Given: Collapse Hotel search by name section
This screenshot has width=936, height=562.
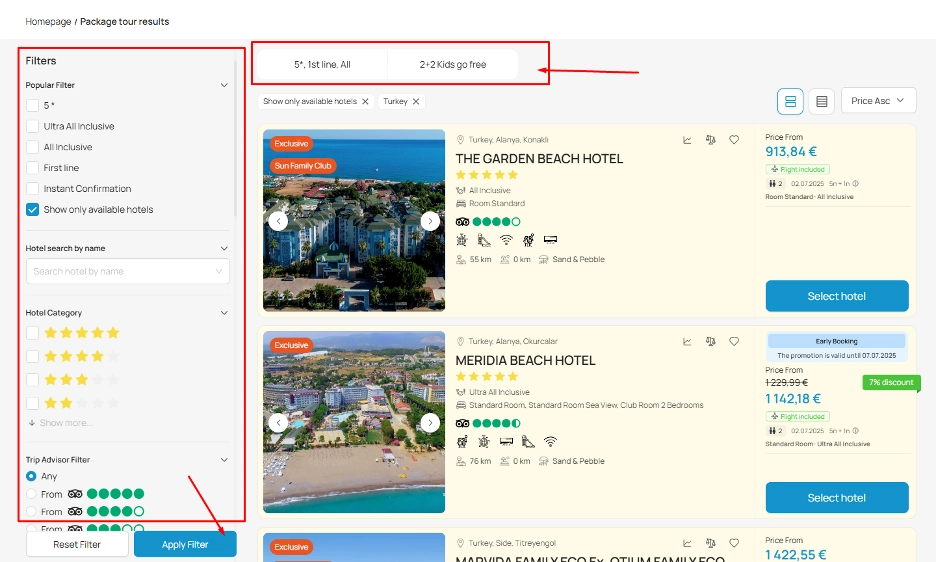Looking at the screenshot, I should pos(224,248).
